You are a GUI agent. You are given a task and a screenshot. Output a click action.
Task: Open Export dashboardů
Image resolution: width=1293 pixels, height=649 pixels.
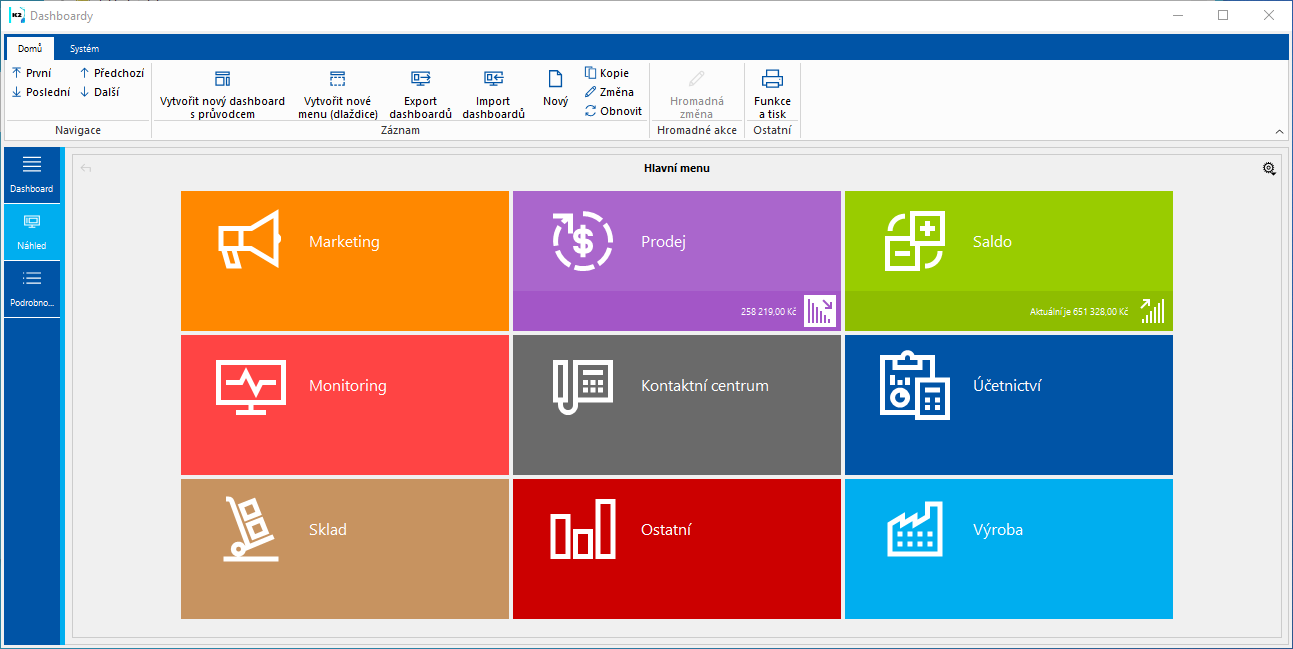click(x=421, y=94)
